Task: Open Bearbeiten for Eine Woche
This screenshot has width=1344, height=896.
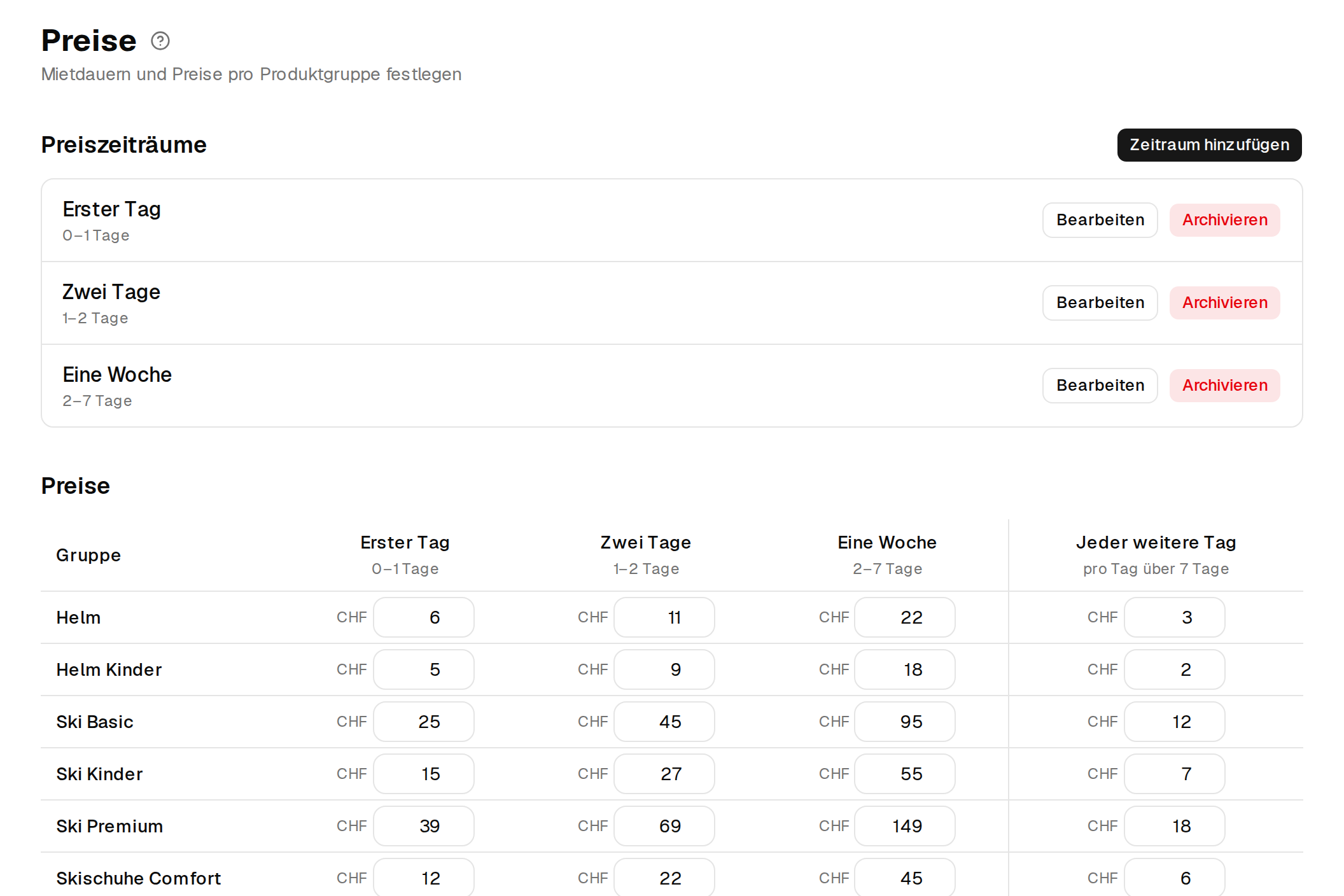Action: click(1100, 386)
